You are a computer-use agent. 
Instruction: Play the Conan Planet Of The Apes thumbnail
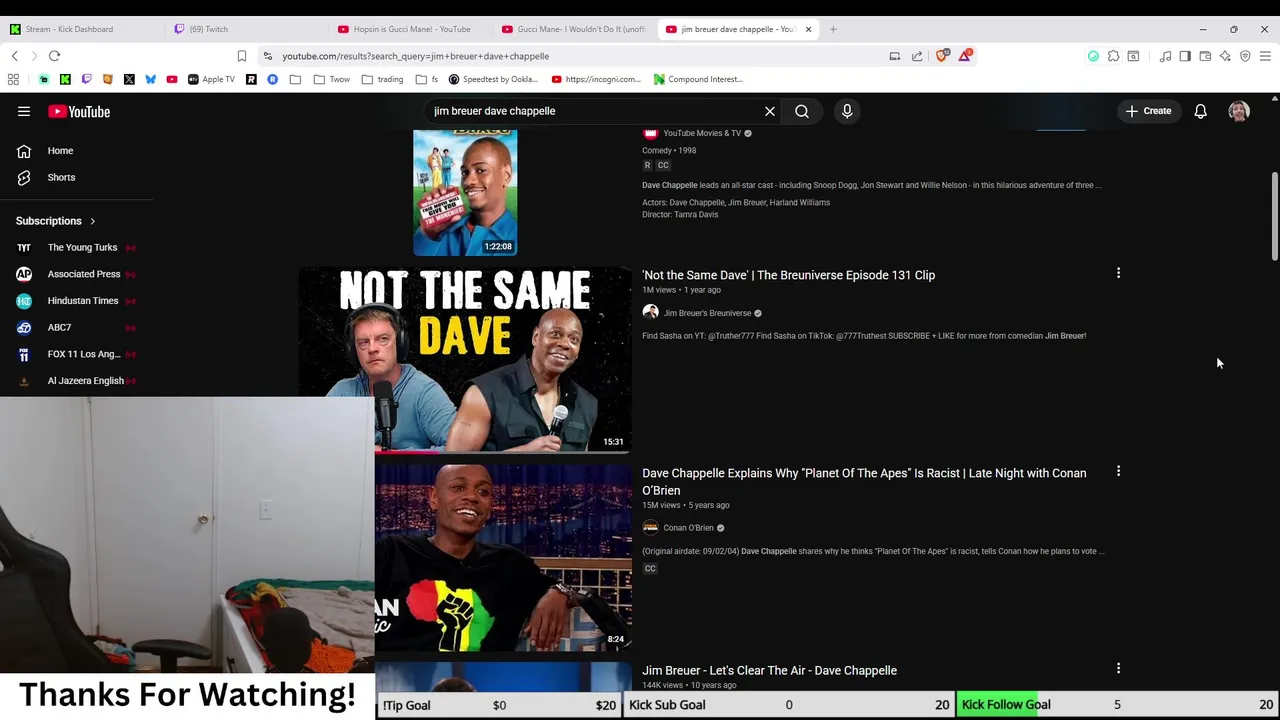[503, 557]
